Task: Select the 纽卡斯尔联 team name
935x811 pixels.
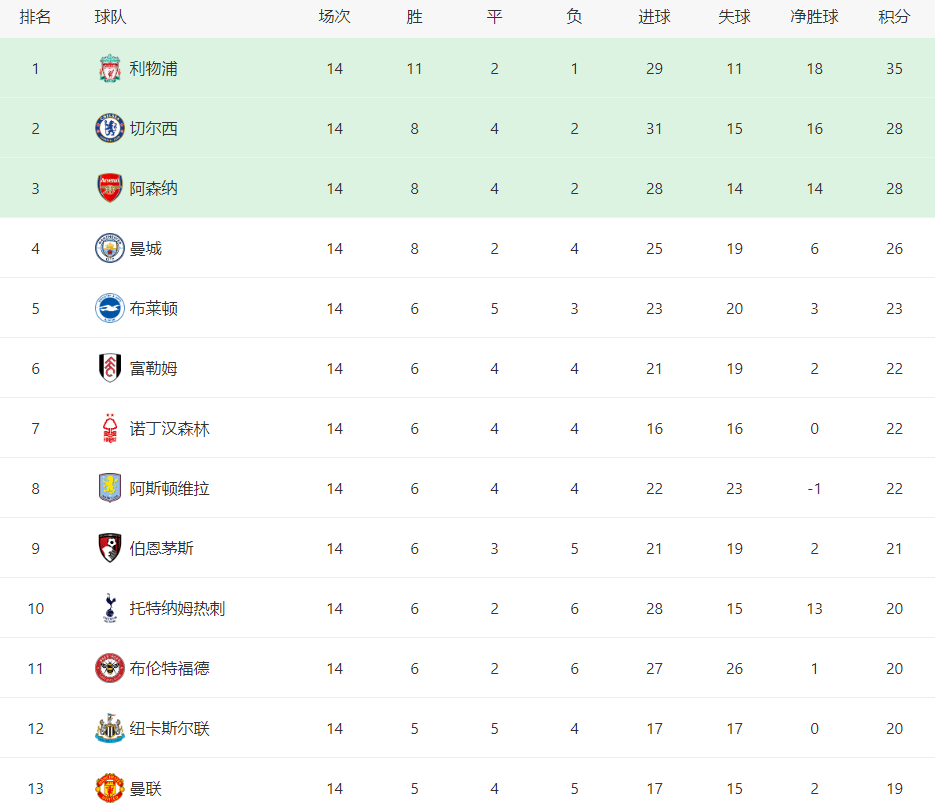Action: point(169,729)
